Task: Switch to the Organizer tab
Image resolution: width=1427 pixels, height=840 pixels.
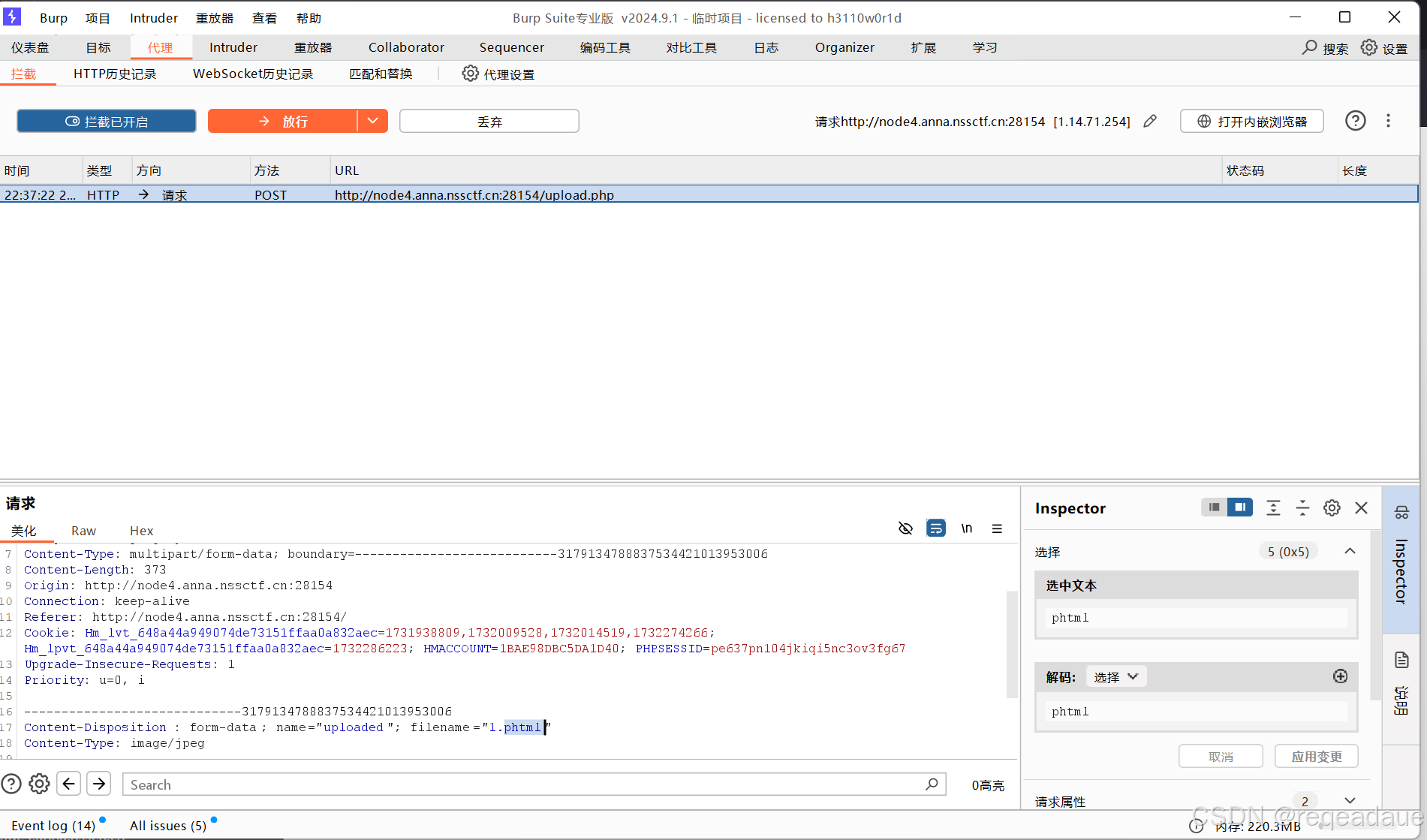Action: coord(844,47)
